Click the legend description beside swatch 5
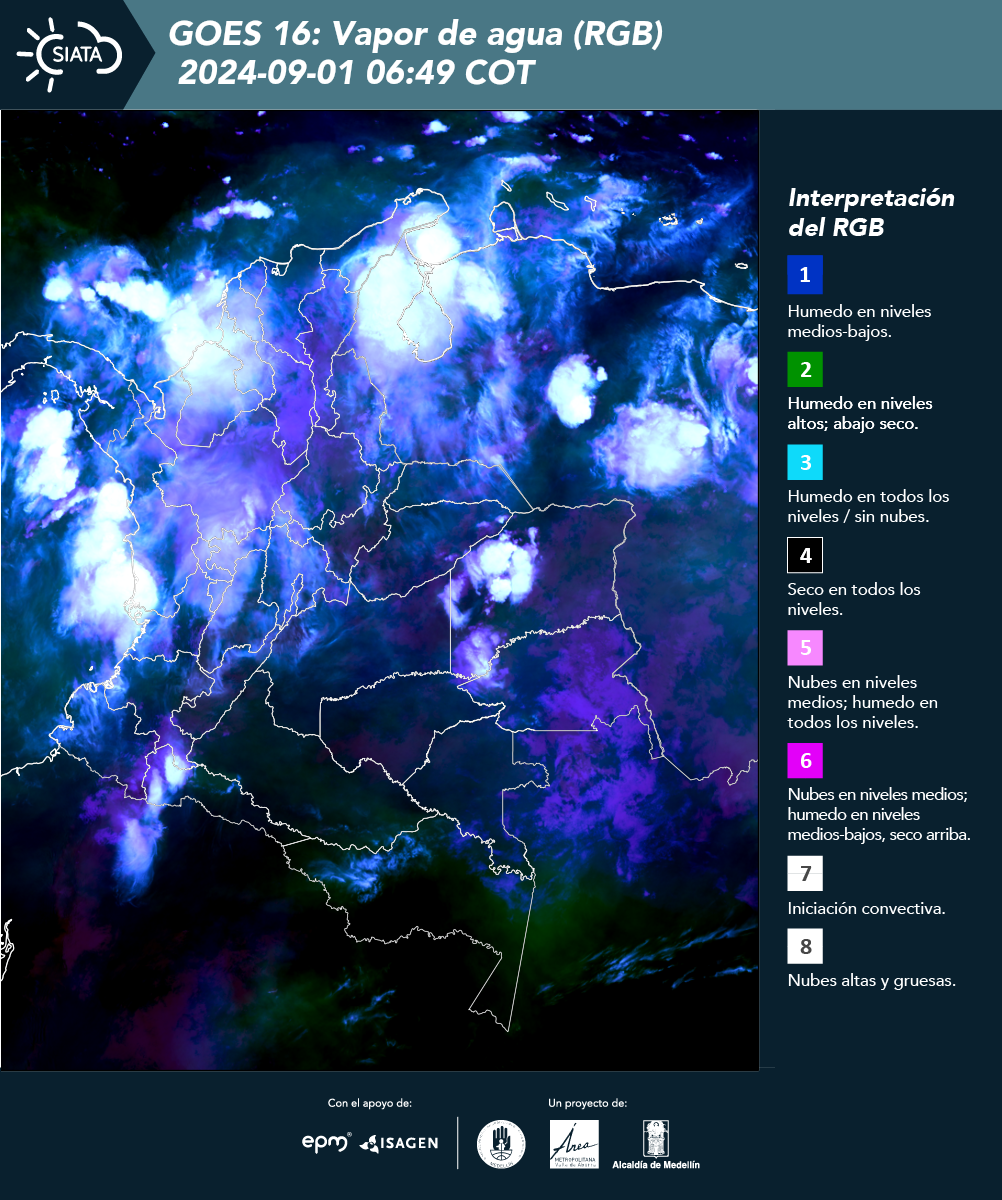This screenshot has height=1200, width=1002. coord(863,702)
